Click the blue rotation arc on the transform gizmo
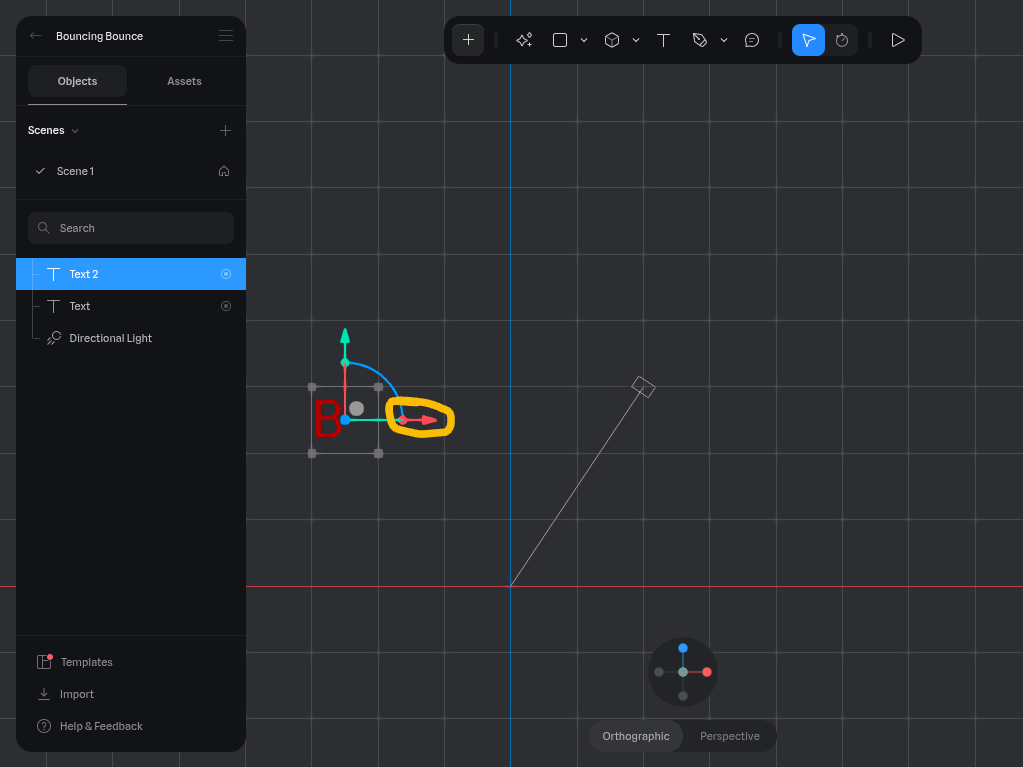The image size is (1023, 767). click(x=380, y=376)
